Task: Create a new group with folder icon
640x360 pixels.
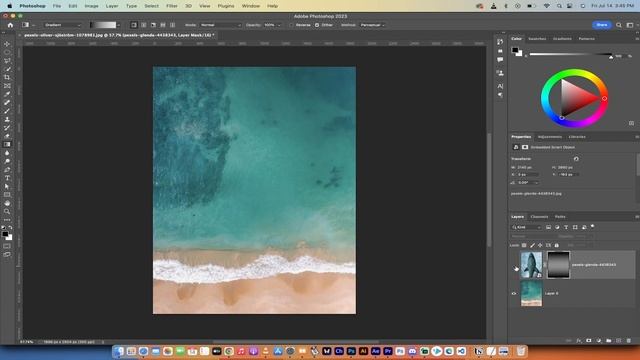Action: (609, 340)
